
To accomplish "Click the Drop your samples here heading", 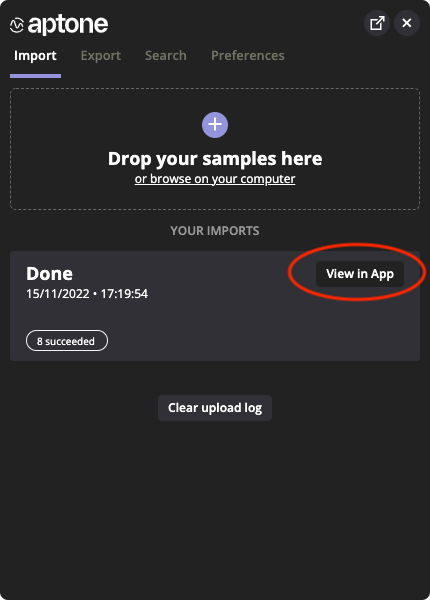I will tap(215, 159).
